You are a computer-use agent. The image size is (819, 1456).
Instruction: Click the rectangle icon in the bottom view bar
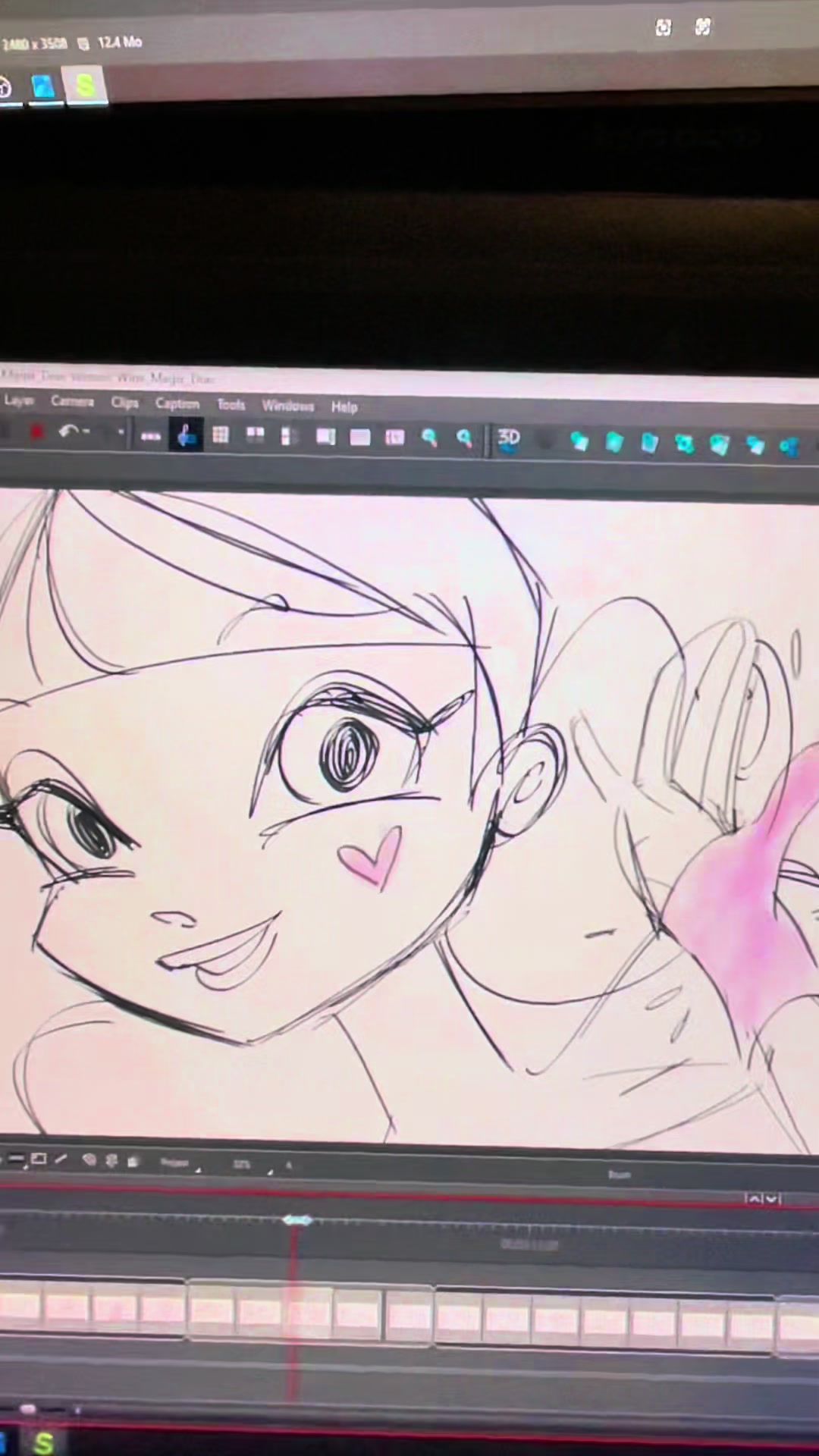click(39, 1159)
